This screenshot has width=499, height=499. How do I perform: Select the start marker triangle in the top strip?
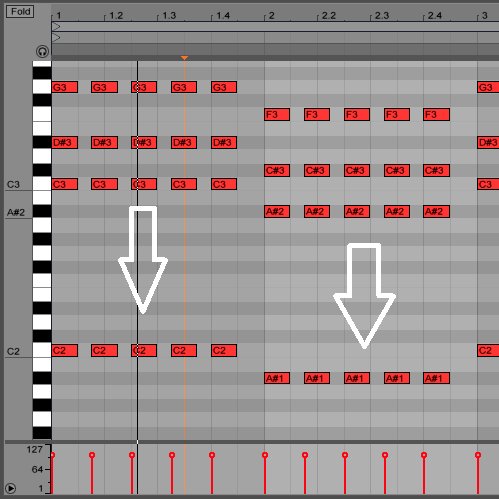[x=56, y=27]
